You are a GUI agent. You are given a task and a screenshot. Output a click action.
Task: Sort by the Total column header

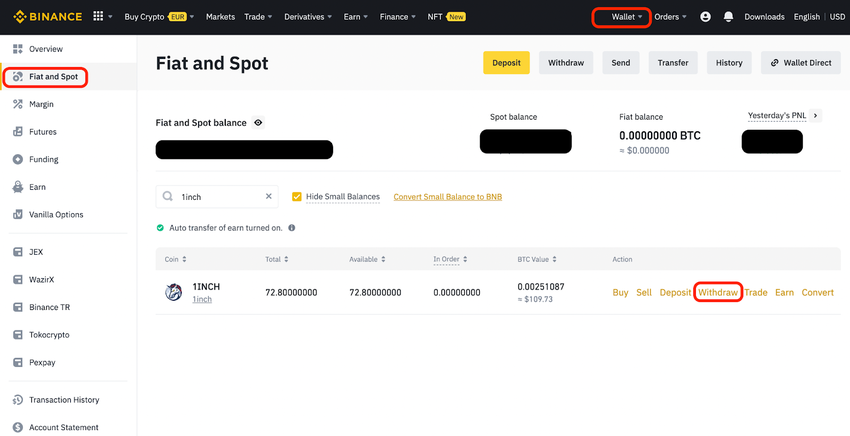click(277, 259)
